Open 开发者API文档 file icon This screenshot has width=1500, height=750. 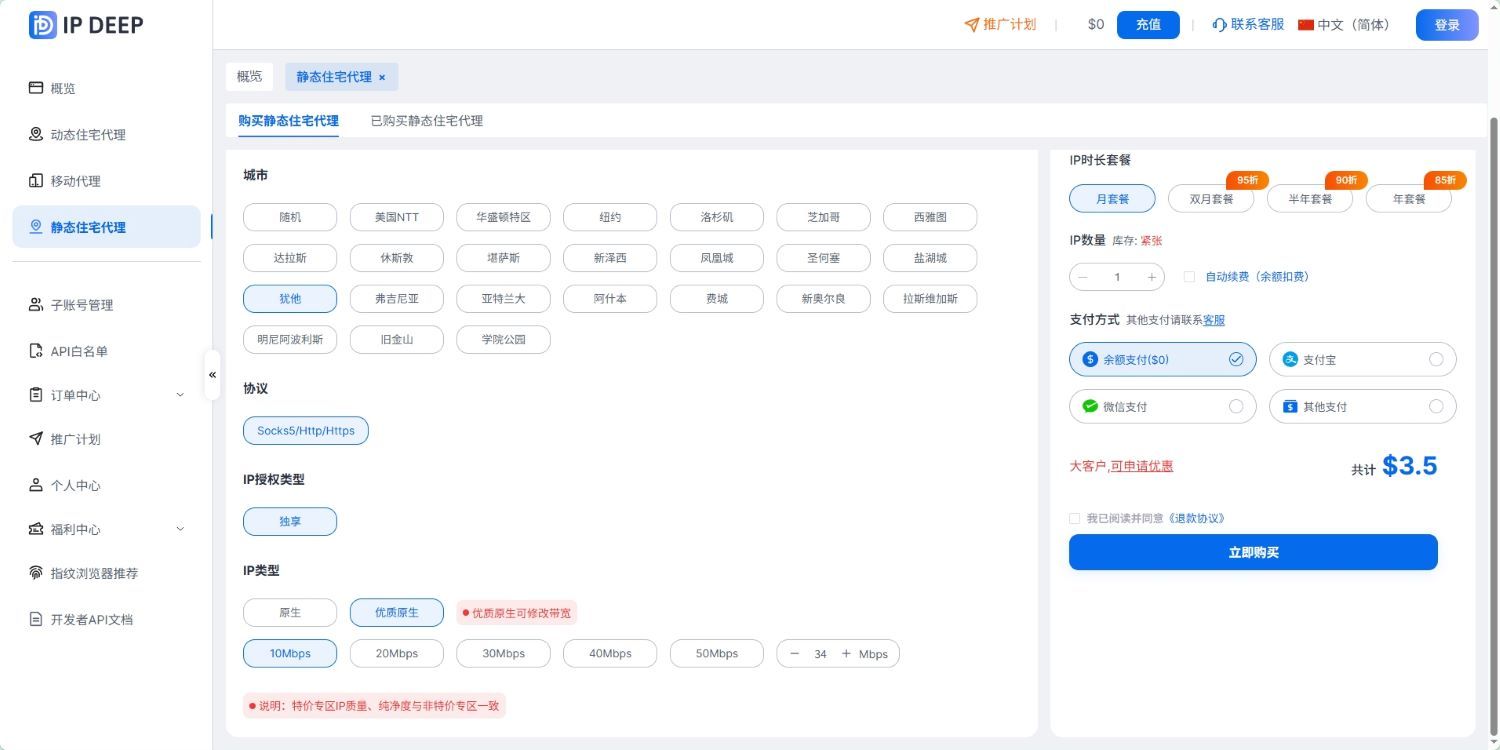pos(36,619)
